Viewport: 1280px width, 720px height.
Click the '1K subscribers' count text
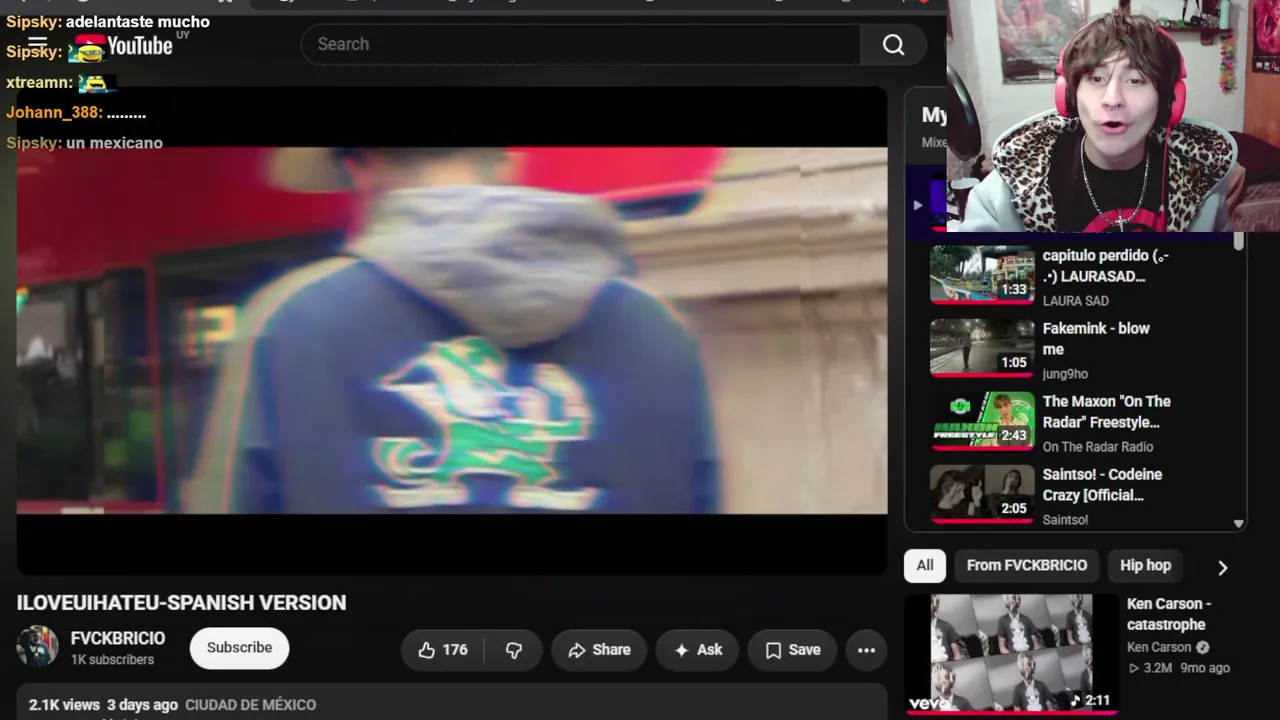click(112, 660)
